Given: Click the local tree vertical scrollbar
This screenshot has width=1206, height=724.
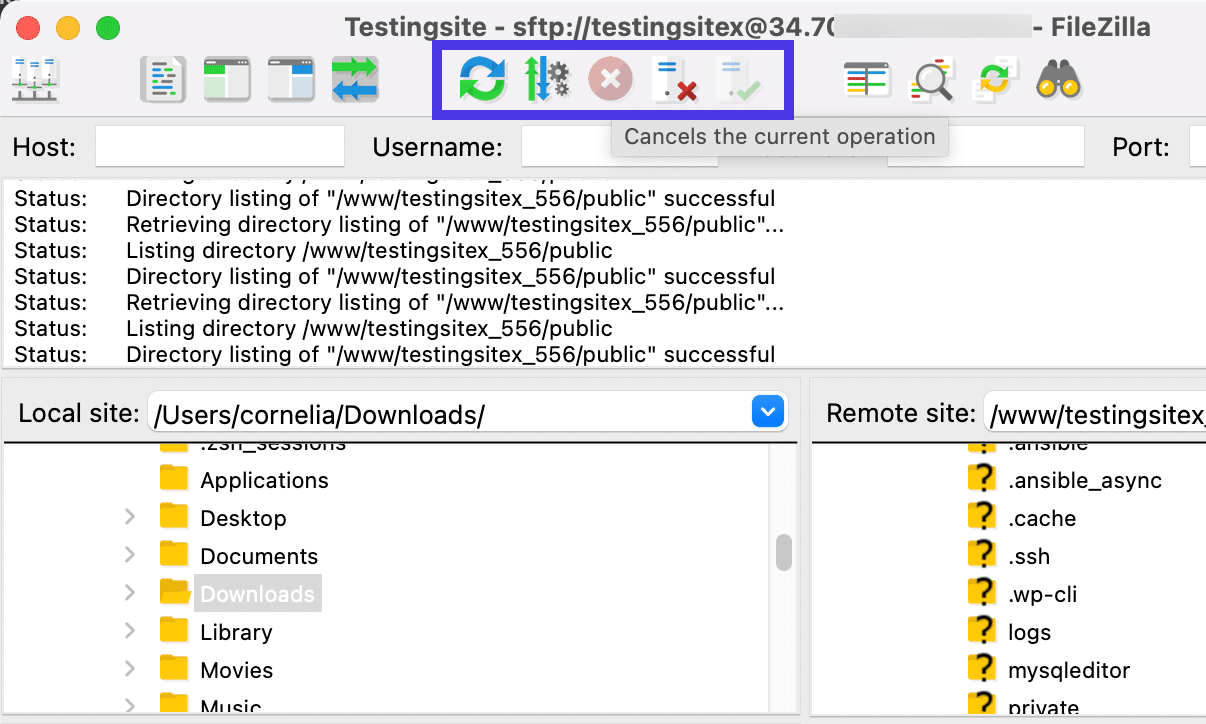Looking at the screenshot, I should point(784,552).
